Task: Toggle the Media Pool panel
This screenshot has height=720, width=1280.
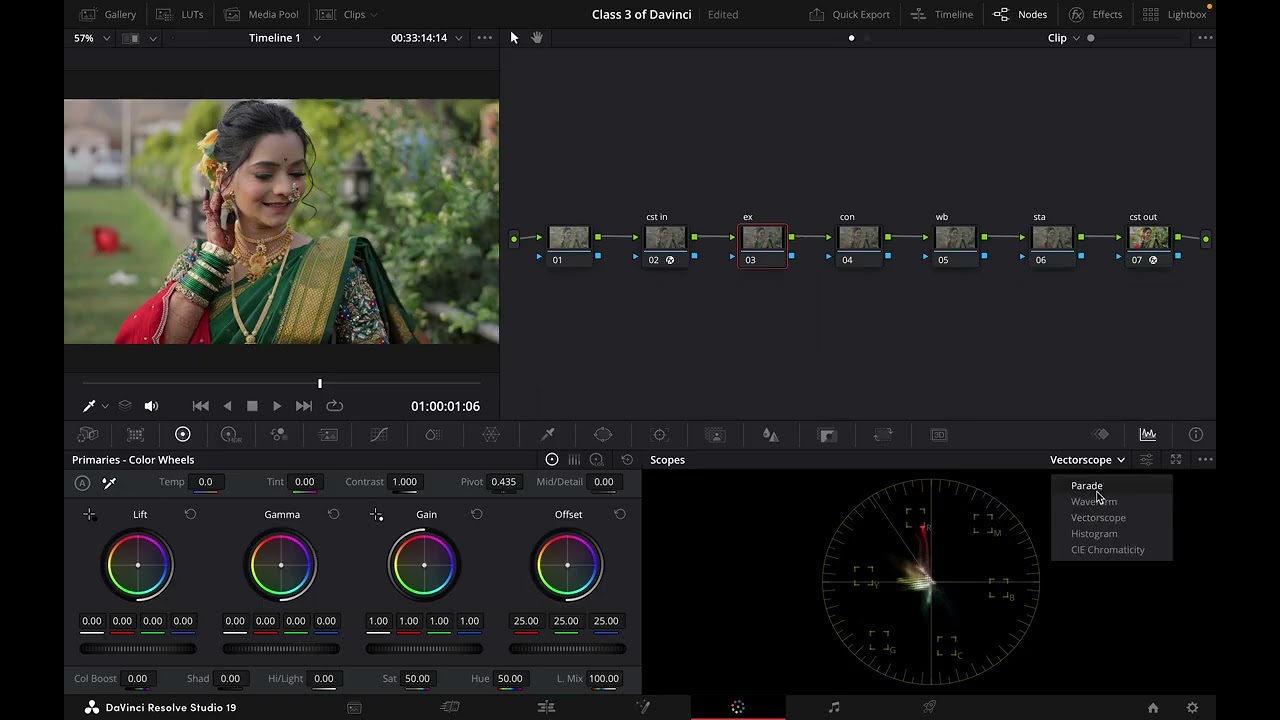Action: click(x=261, y=15)
